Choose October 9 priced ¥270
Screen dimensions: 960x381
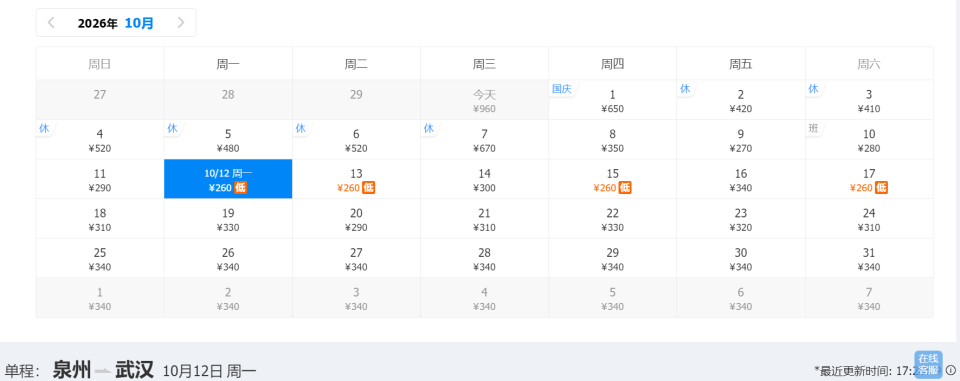point(741,140)
